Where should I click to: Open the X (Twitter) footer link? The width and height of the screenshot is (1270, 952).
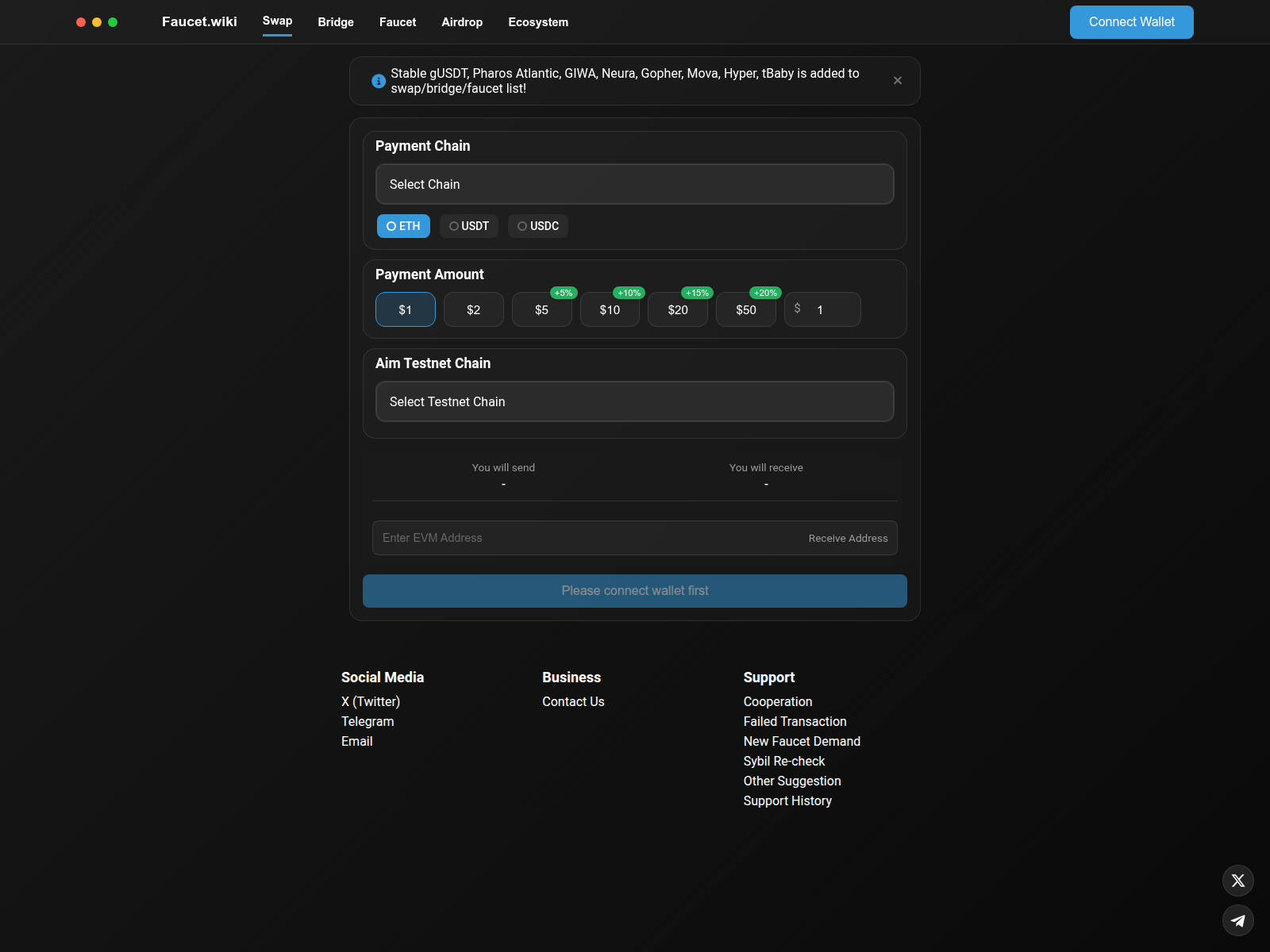pyautogui.click(x=371, y=702)
